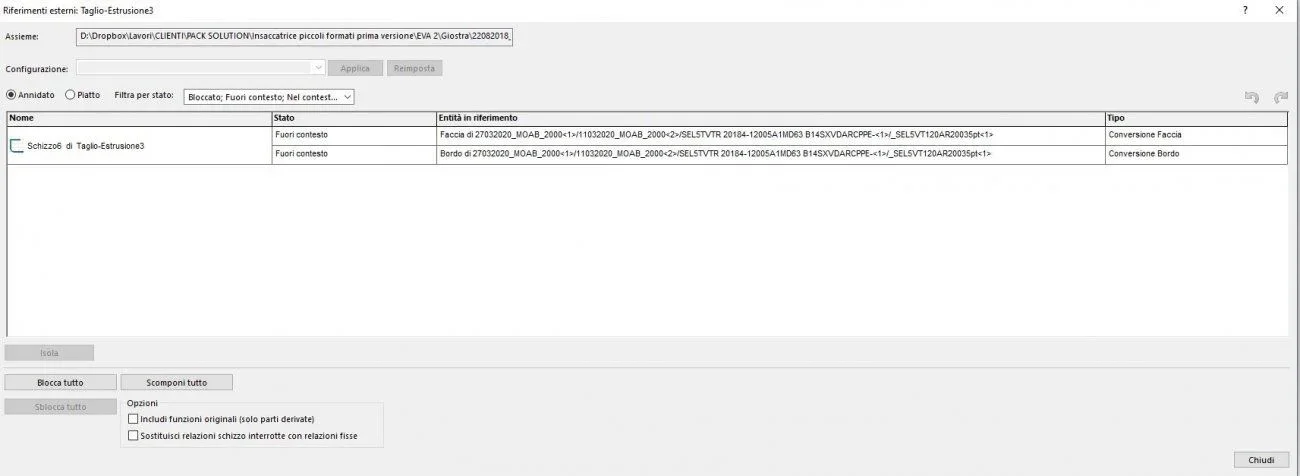Open the Configurazione dropdown
Screen dimensions: 1300x476
tap(200, 68)
